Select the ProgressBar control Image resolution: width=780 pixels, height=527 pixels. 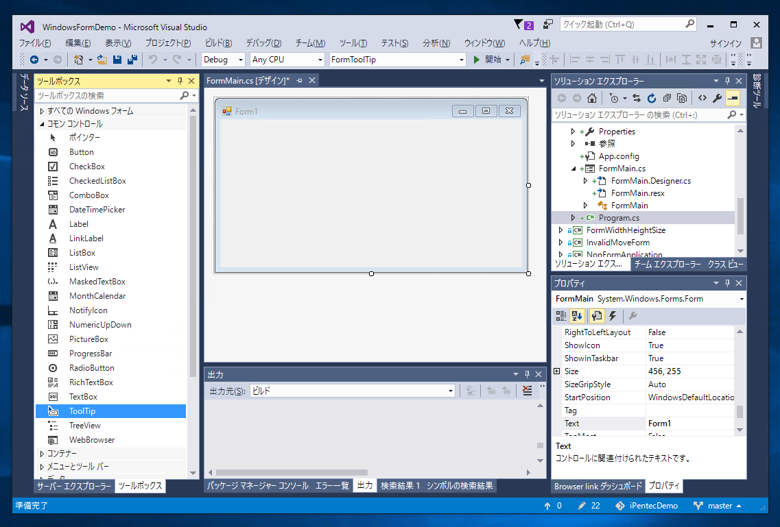coord(110,353)
